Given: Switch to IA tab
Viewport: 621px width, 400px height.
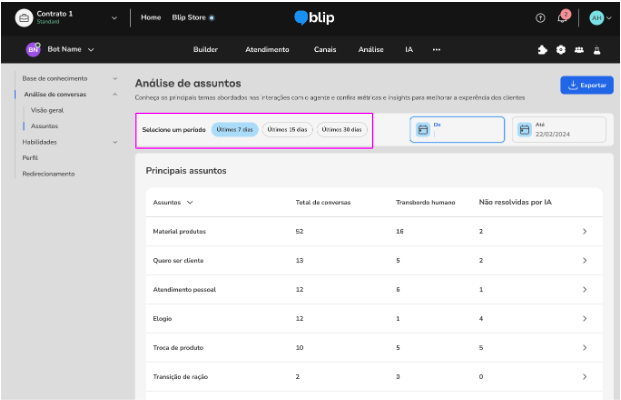Looking at the screenshot, I should point(409,50).
